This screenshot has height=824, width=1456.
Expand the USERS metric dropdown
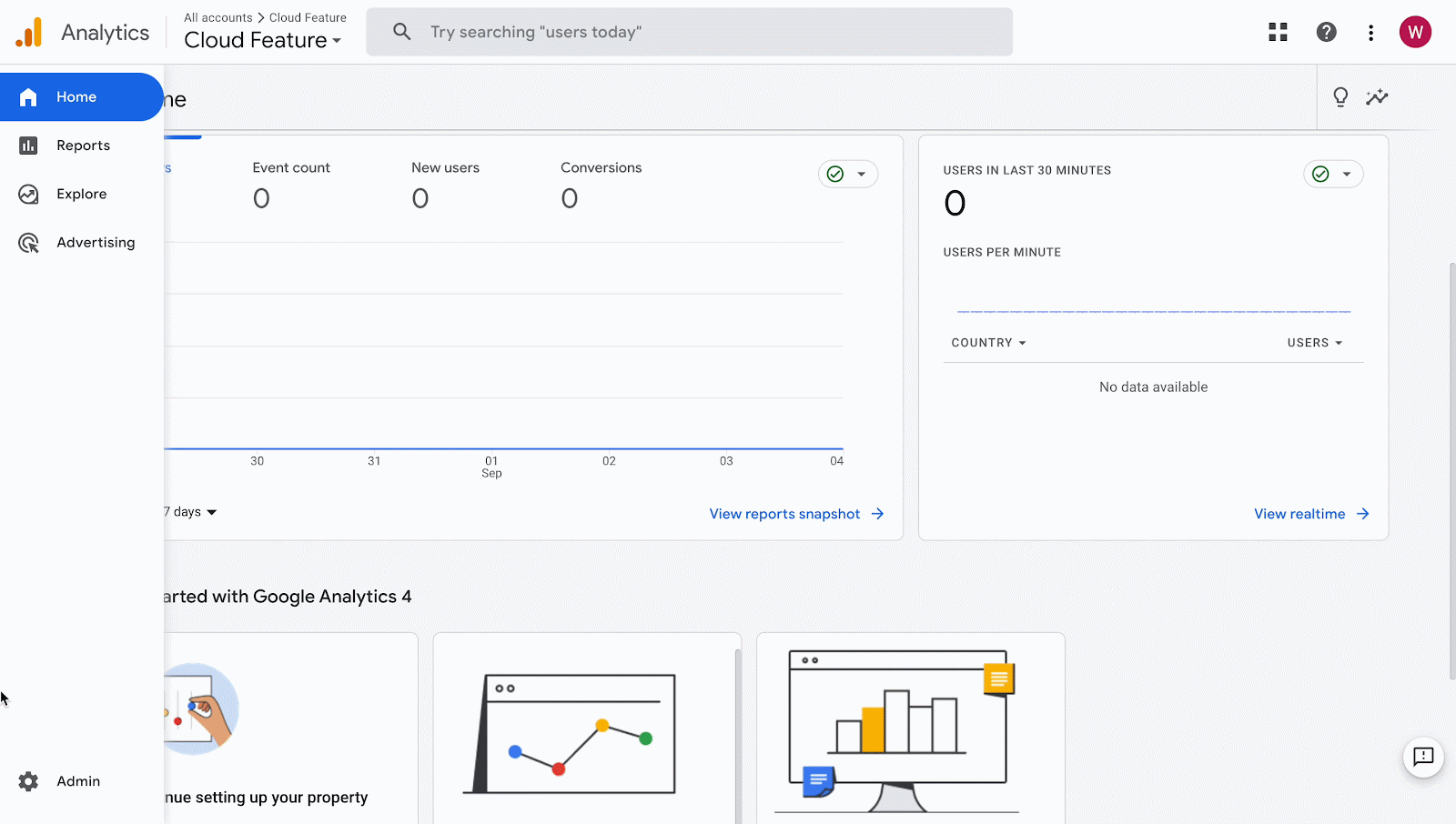click(1315, 343)
